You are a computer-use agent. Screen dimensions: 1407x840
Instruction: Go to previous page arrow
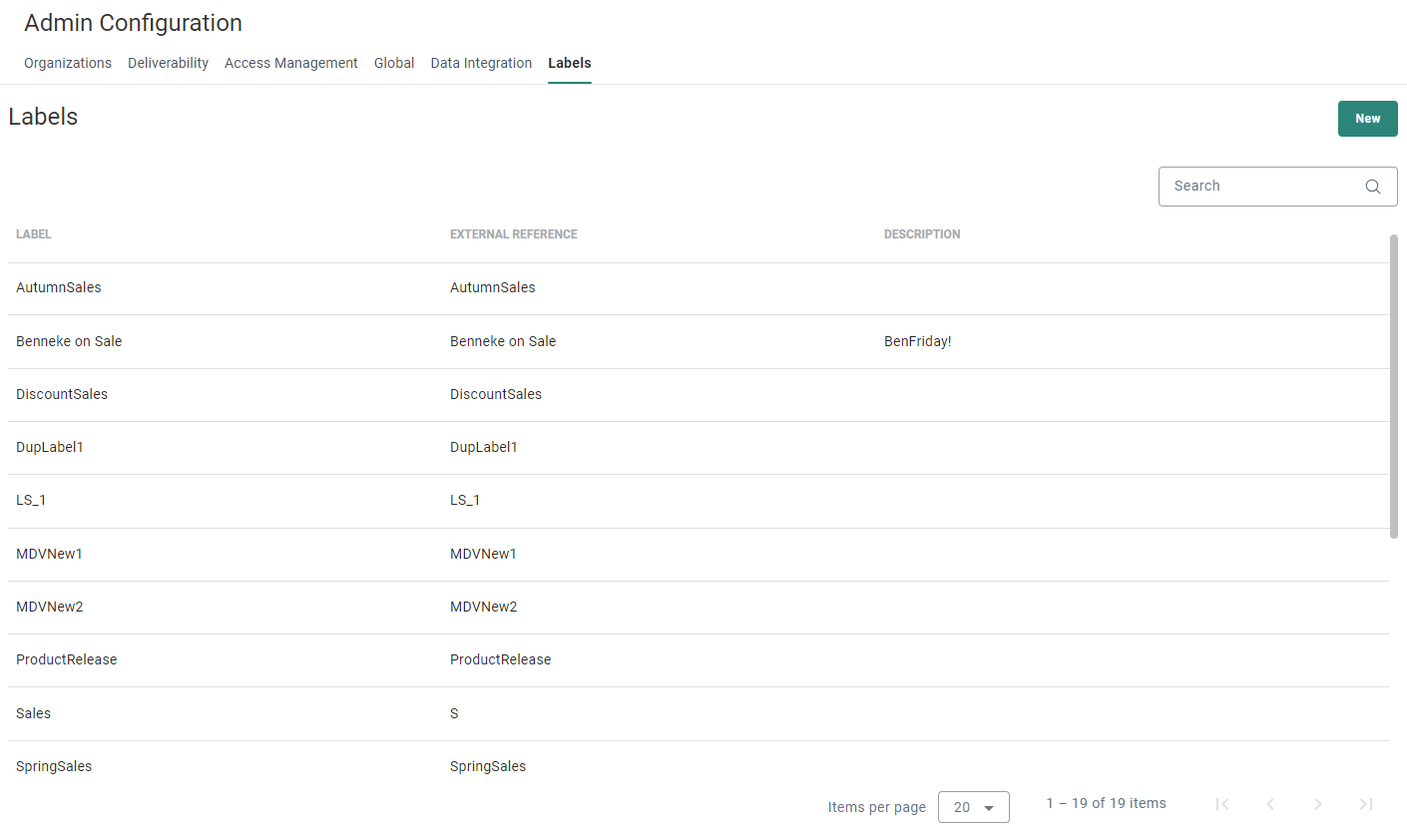click(1269, 804)
